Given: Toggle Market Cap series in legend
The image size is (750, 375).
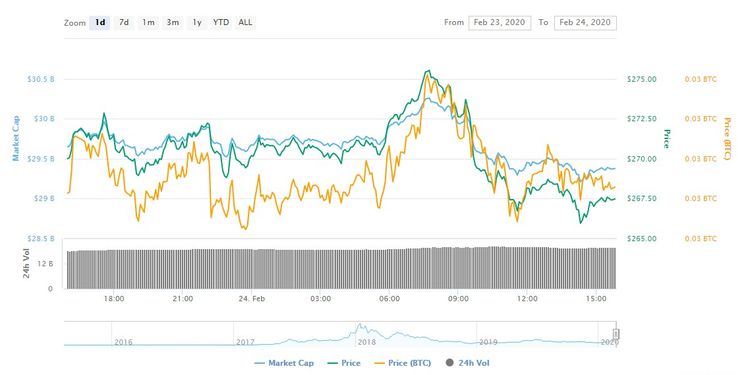Looking at the screenshot, I should coord(284,364).
